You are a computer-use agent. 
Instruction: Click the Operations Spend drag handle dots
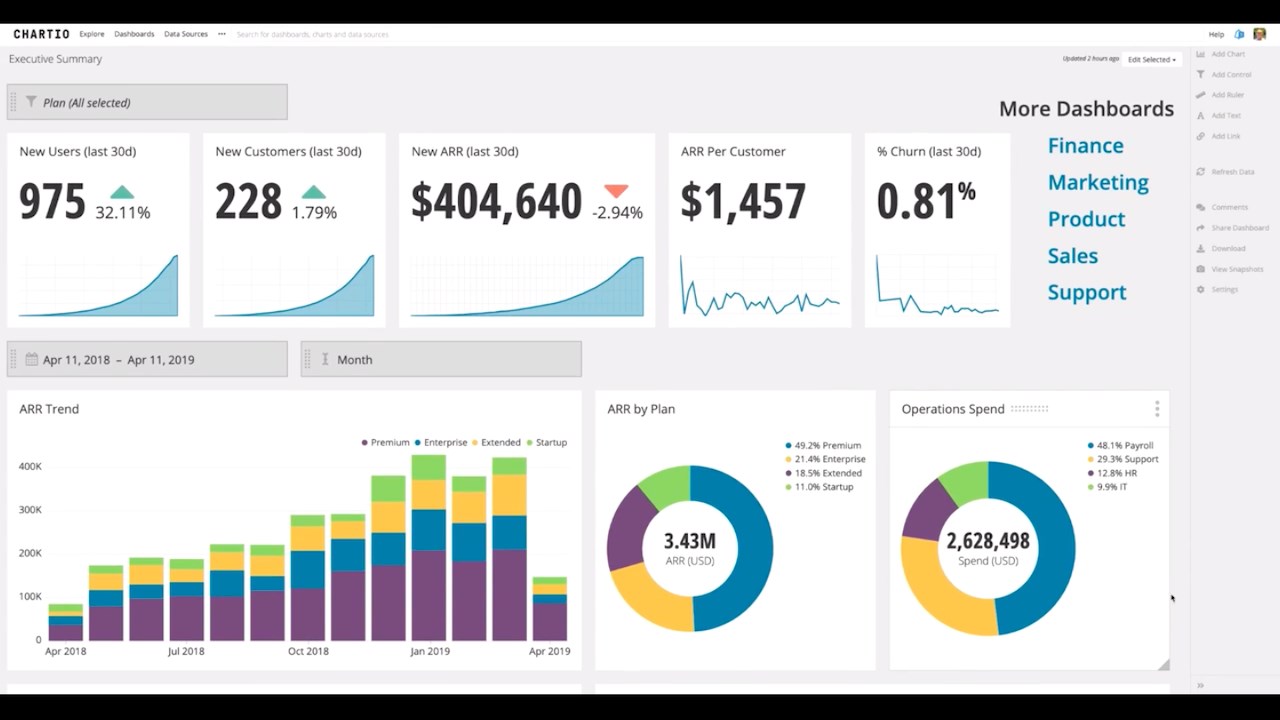coord(1029,409)
